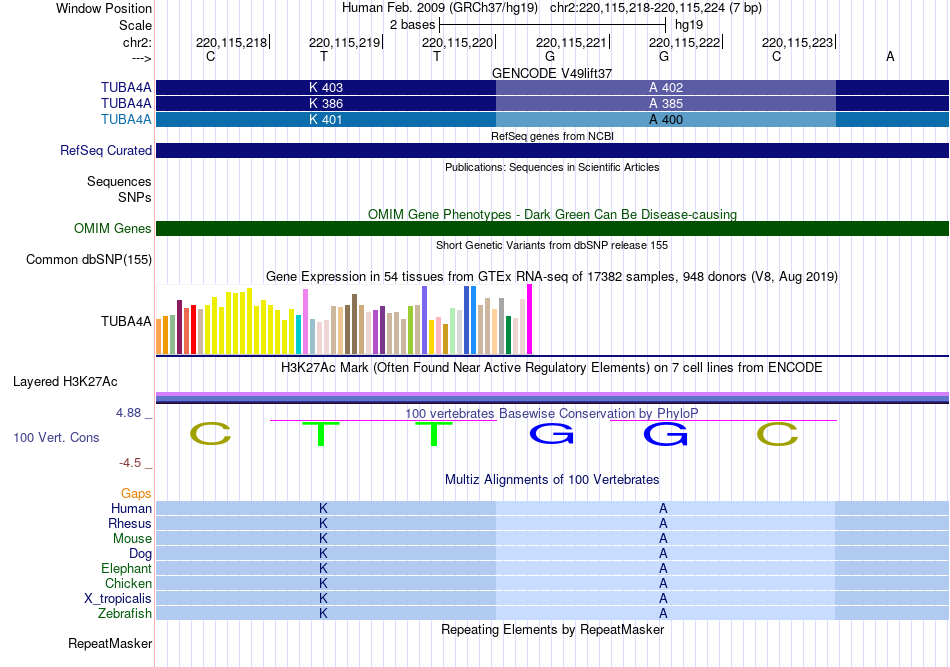Click the GTEx TUBA4A track label
This screenshot has width=950, height=667.
point(126,321)
